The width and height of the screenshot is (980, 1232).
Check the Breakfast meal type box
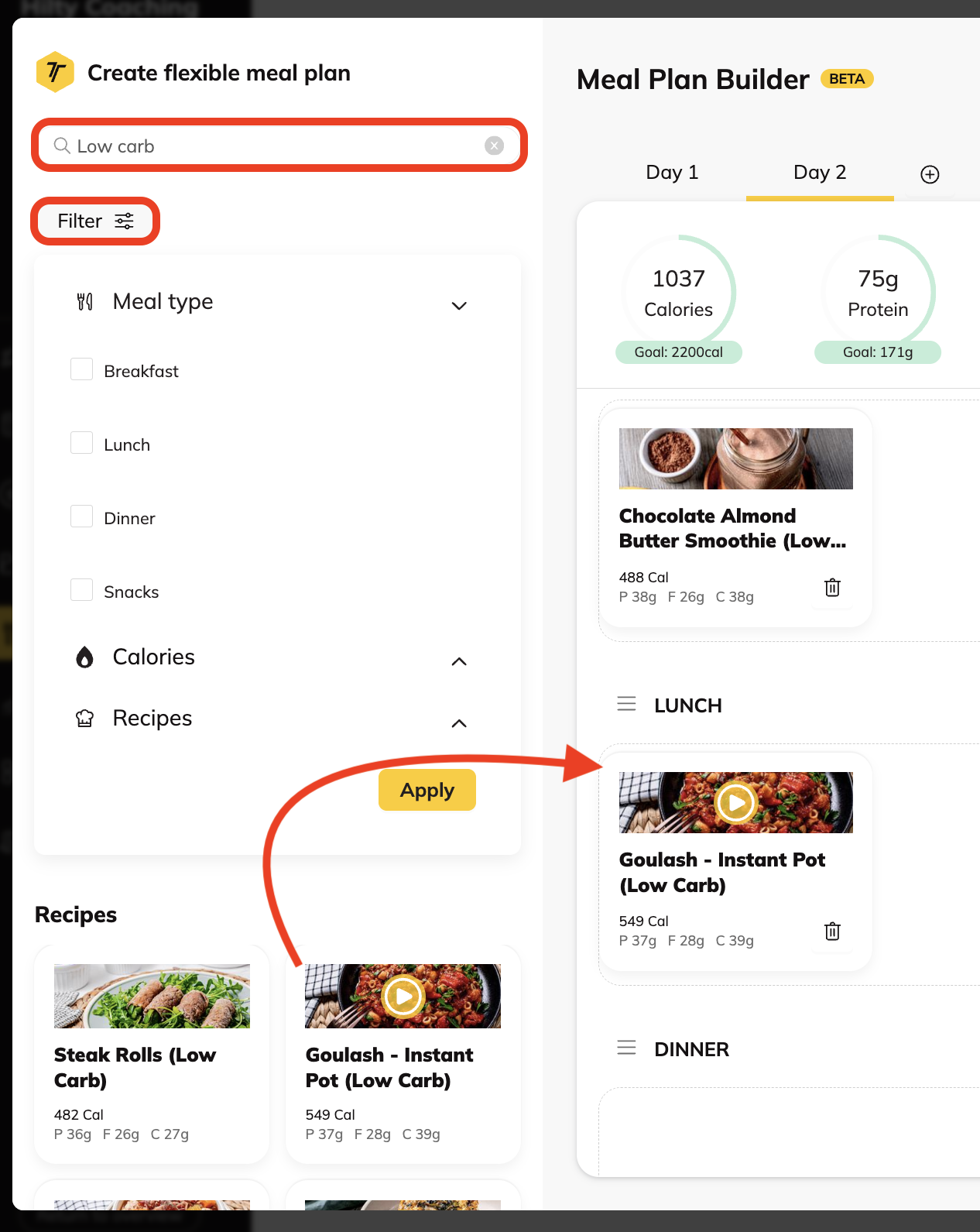[82, 369]
